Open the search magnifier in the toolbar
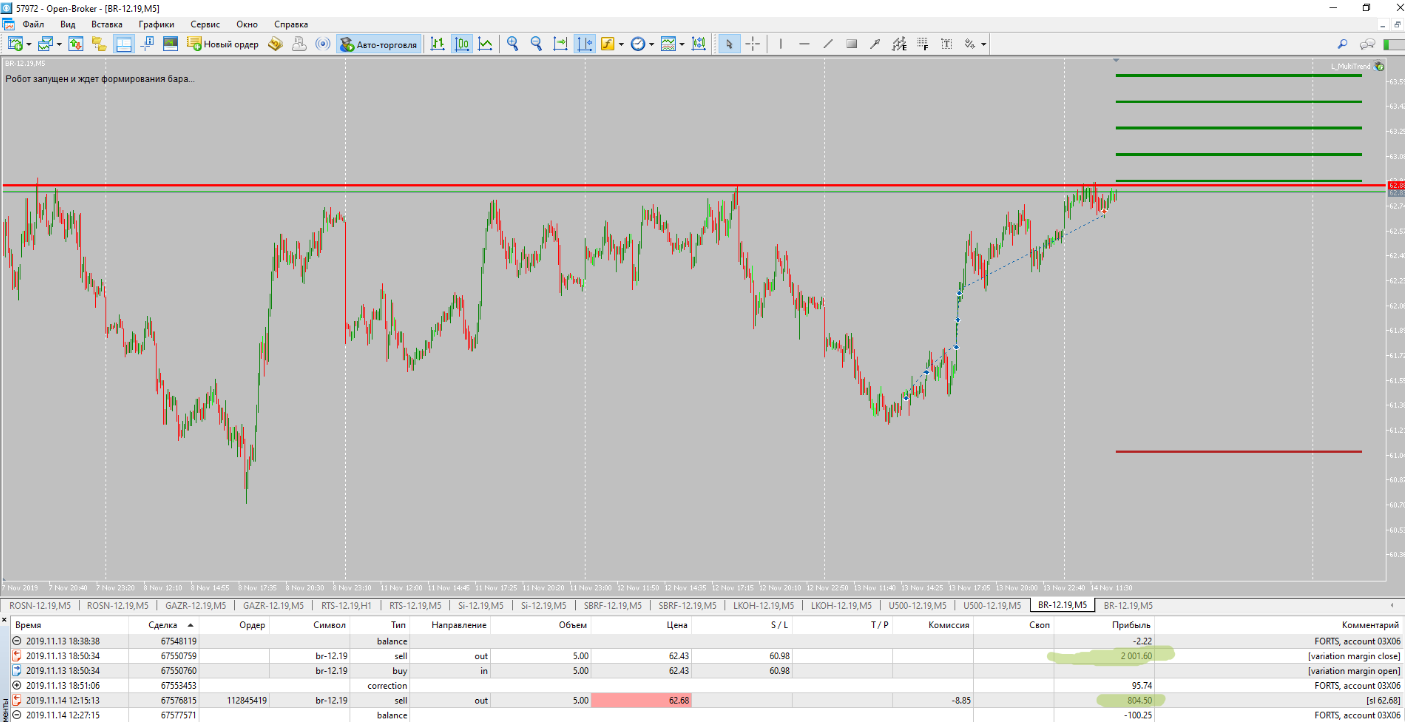This screenshot has width=1405, height=722. [x=1342, y=44]
